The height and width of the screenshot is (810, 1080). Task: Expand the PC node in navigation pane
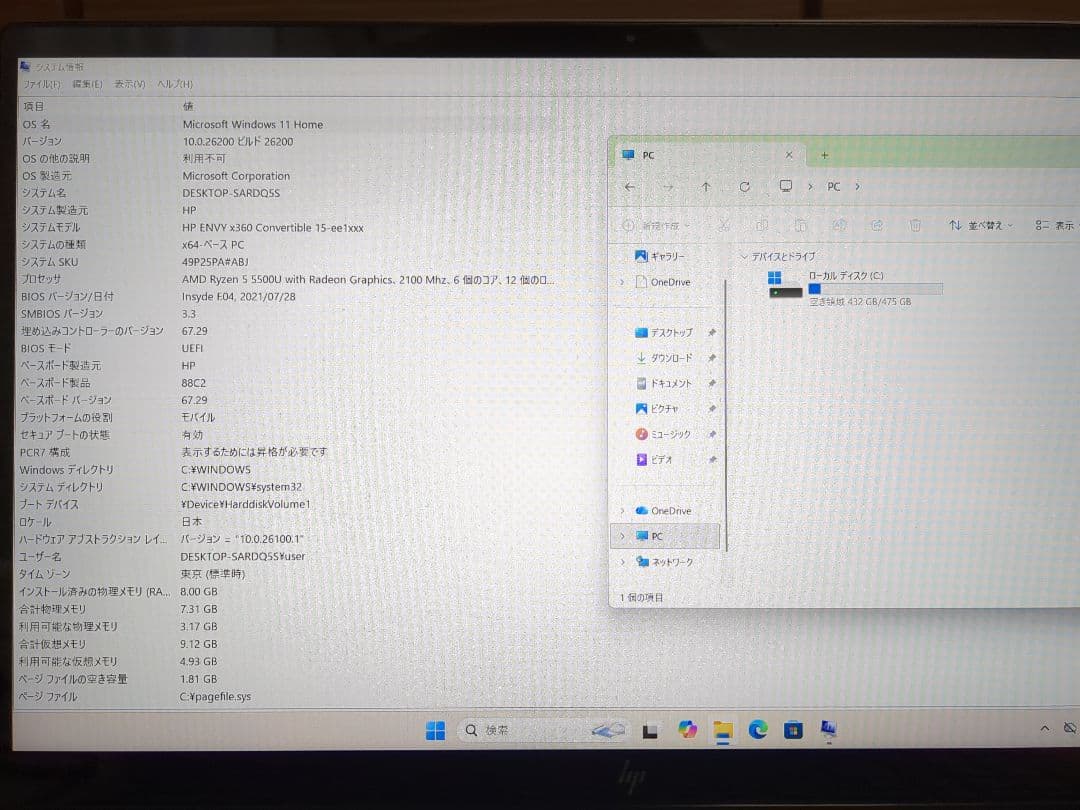tap(622, 536)
